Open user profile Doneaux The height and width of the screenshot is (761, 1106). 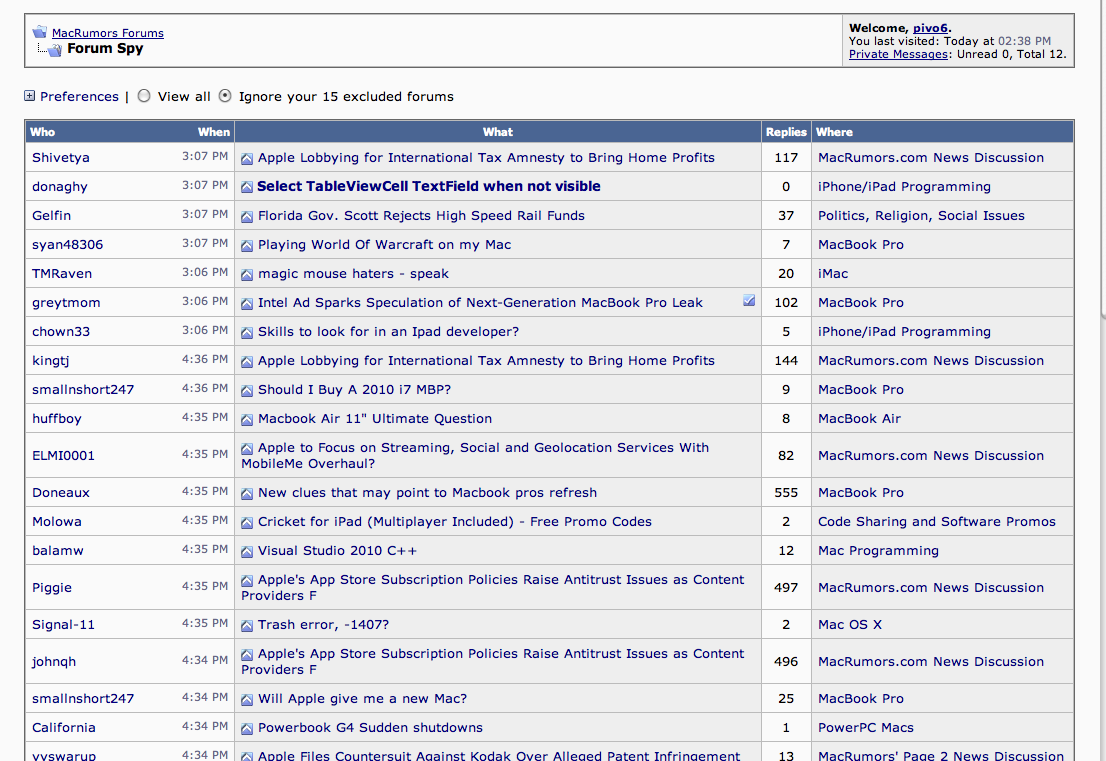61,493
